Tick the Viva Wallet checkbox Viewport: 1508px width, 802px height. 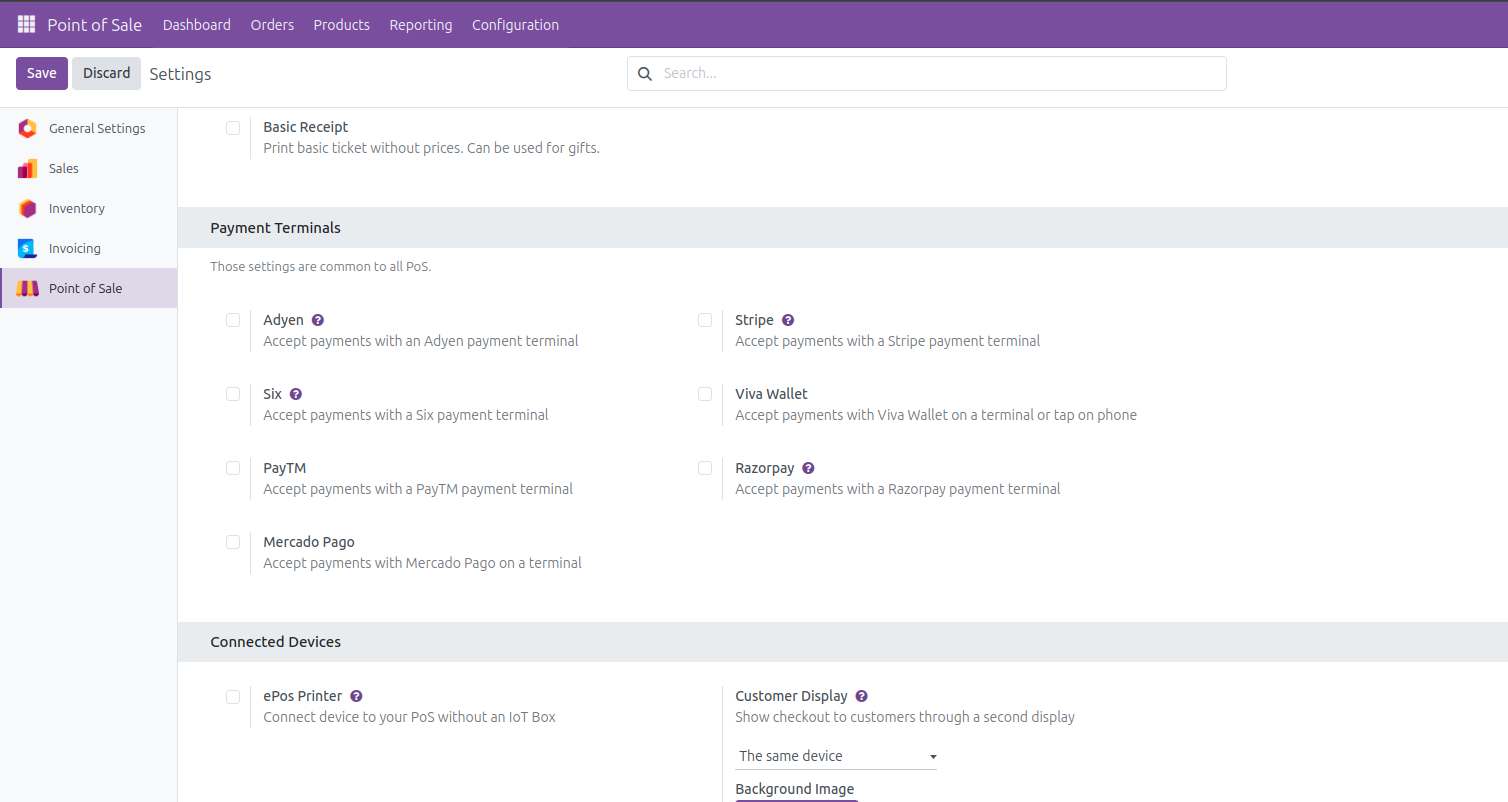coord(705,394)
